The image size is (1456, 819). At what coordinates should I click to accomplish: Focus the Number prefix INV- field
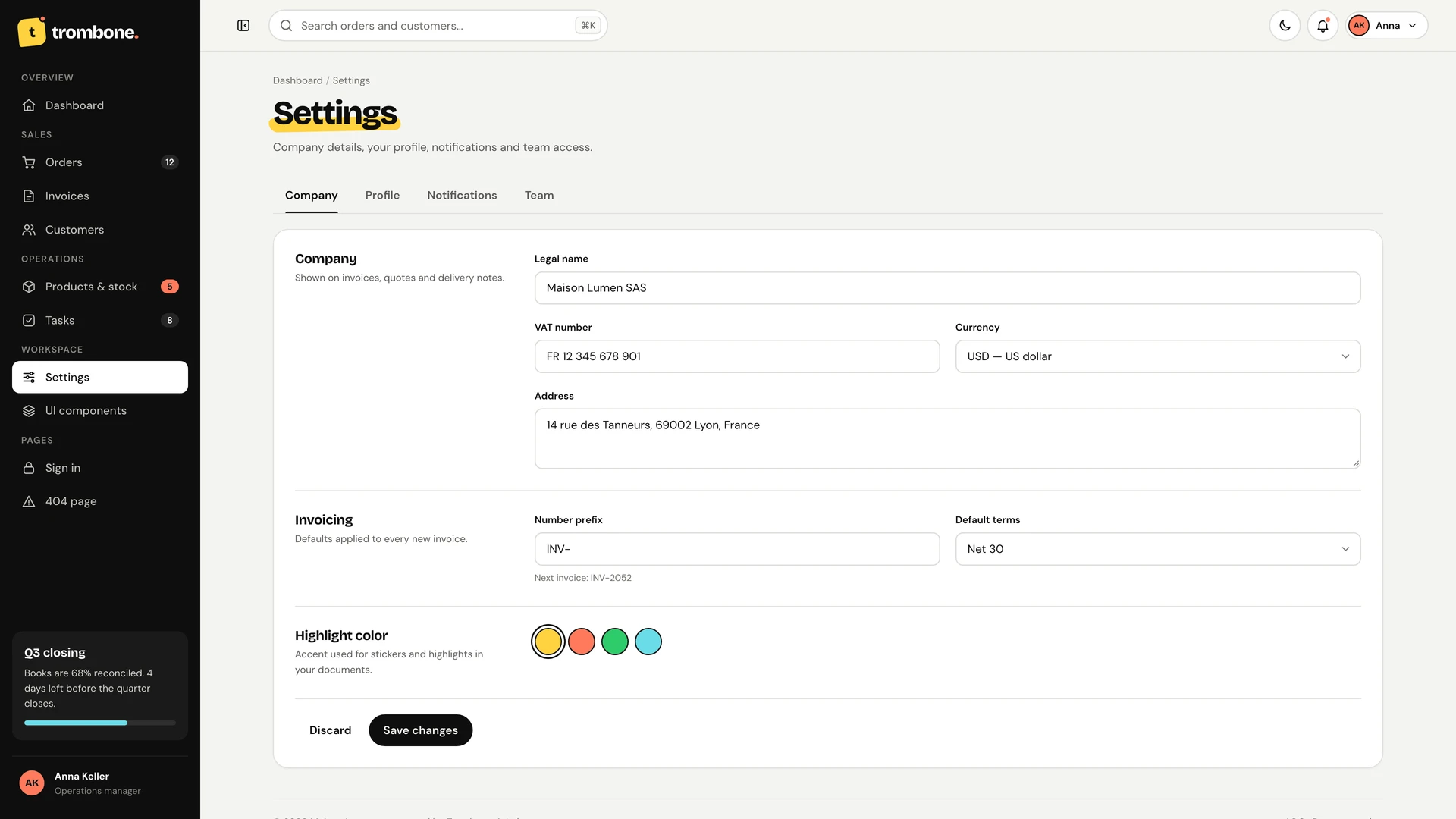[x=737, y=549]
